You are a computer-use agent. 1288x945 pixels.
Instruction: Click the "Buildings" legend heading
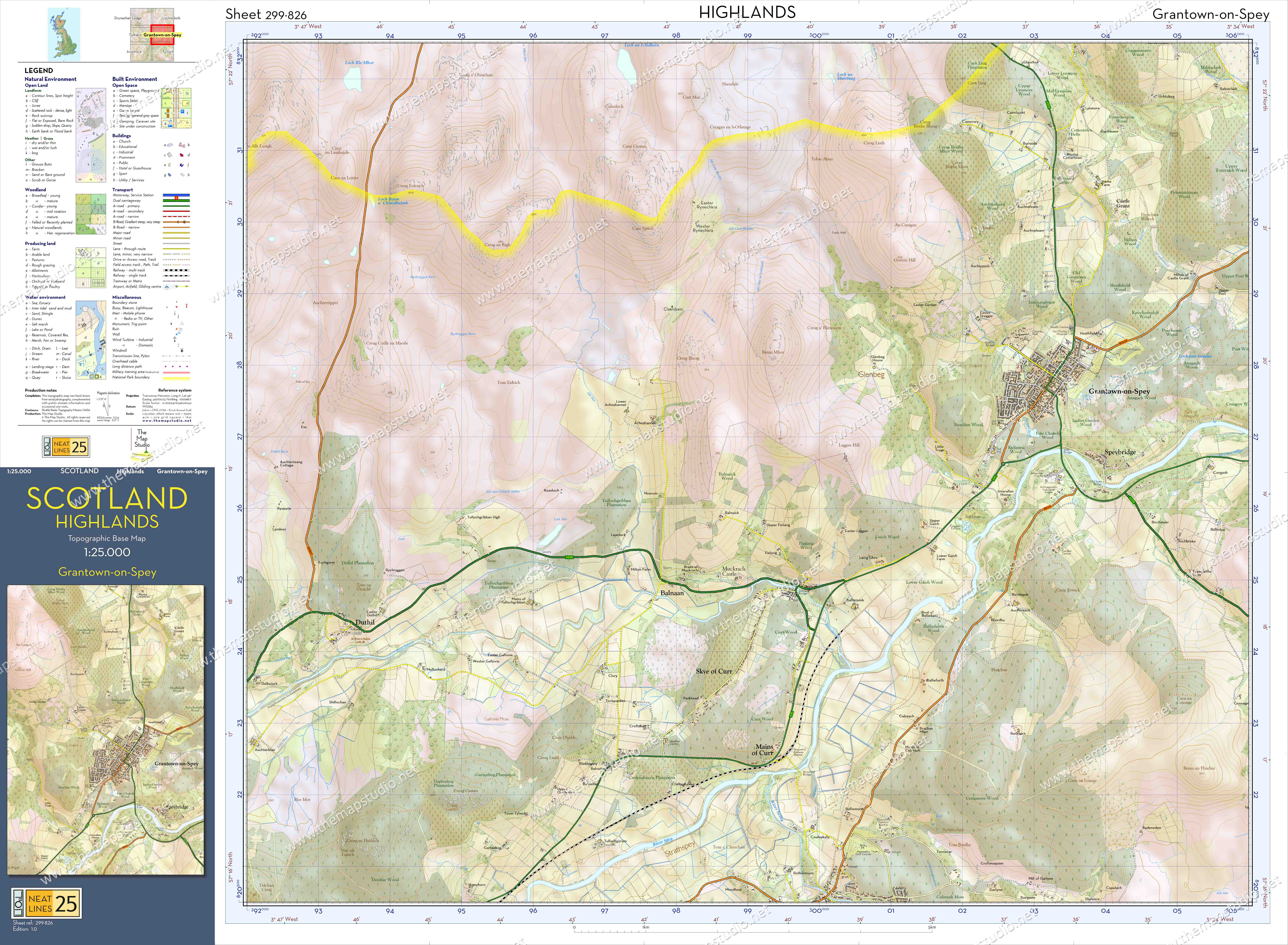[x=122, y=136]
